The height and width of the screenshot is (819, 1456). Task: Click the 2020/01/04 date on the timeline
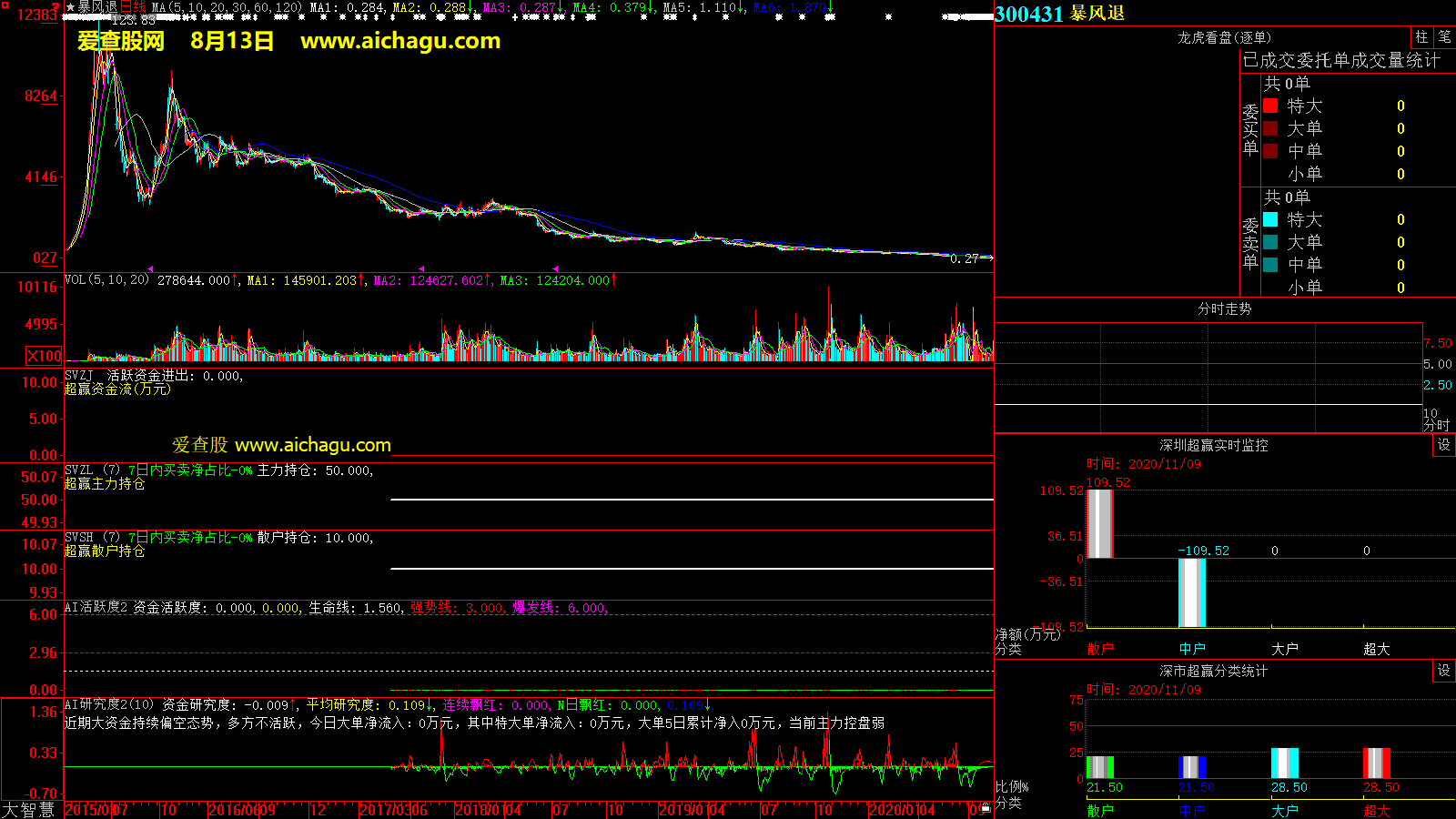[902, 810]
